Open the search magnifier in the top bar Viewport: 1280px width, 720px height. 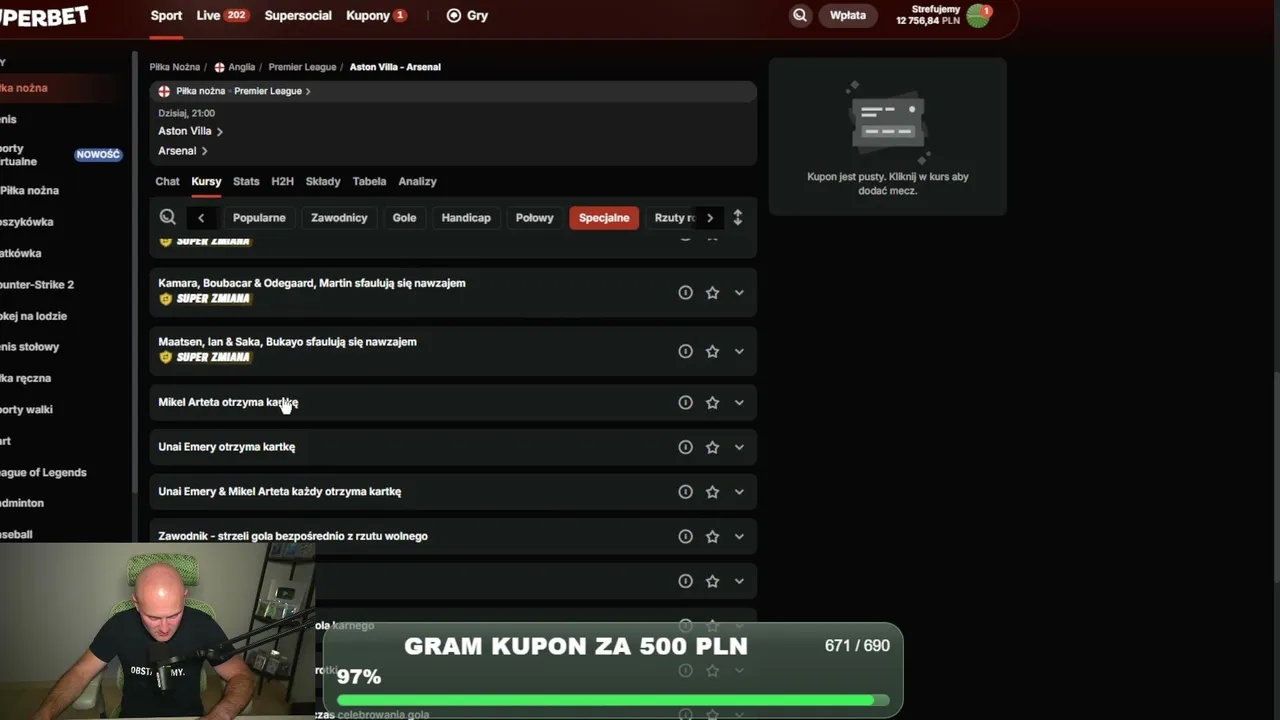tap(800, 15)
